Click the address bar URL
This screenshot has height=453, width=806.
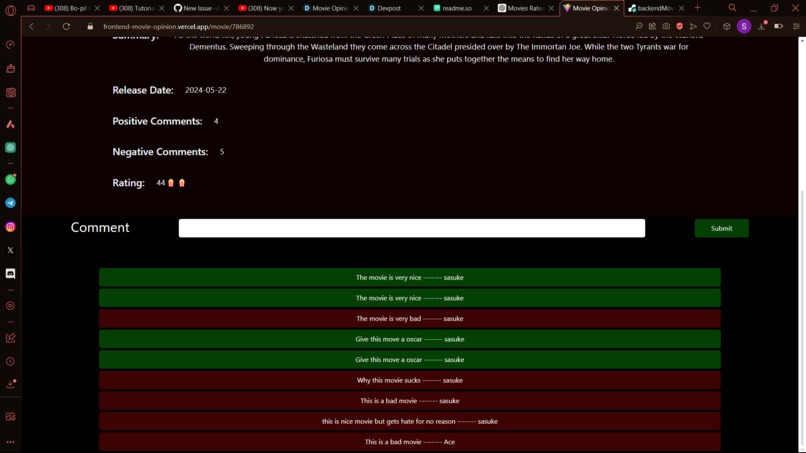(178, 26)
